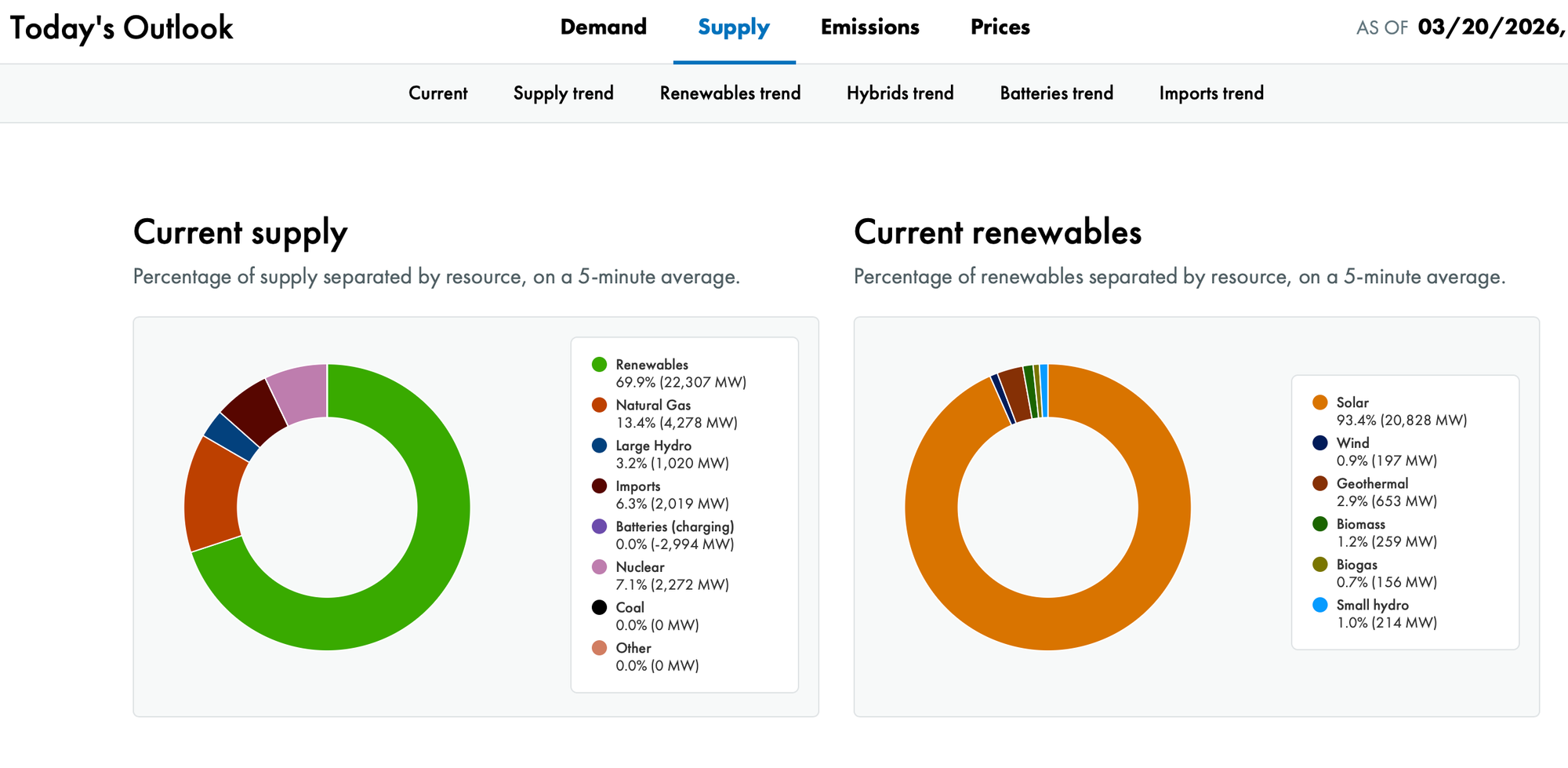This screenshot has width=1568, height=768.
Task: Toggle the Biomass series visibility
Action: [1320, 524]
